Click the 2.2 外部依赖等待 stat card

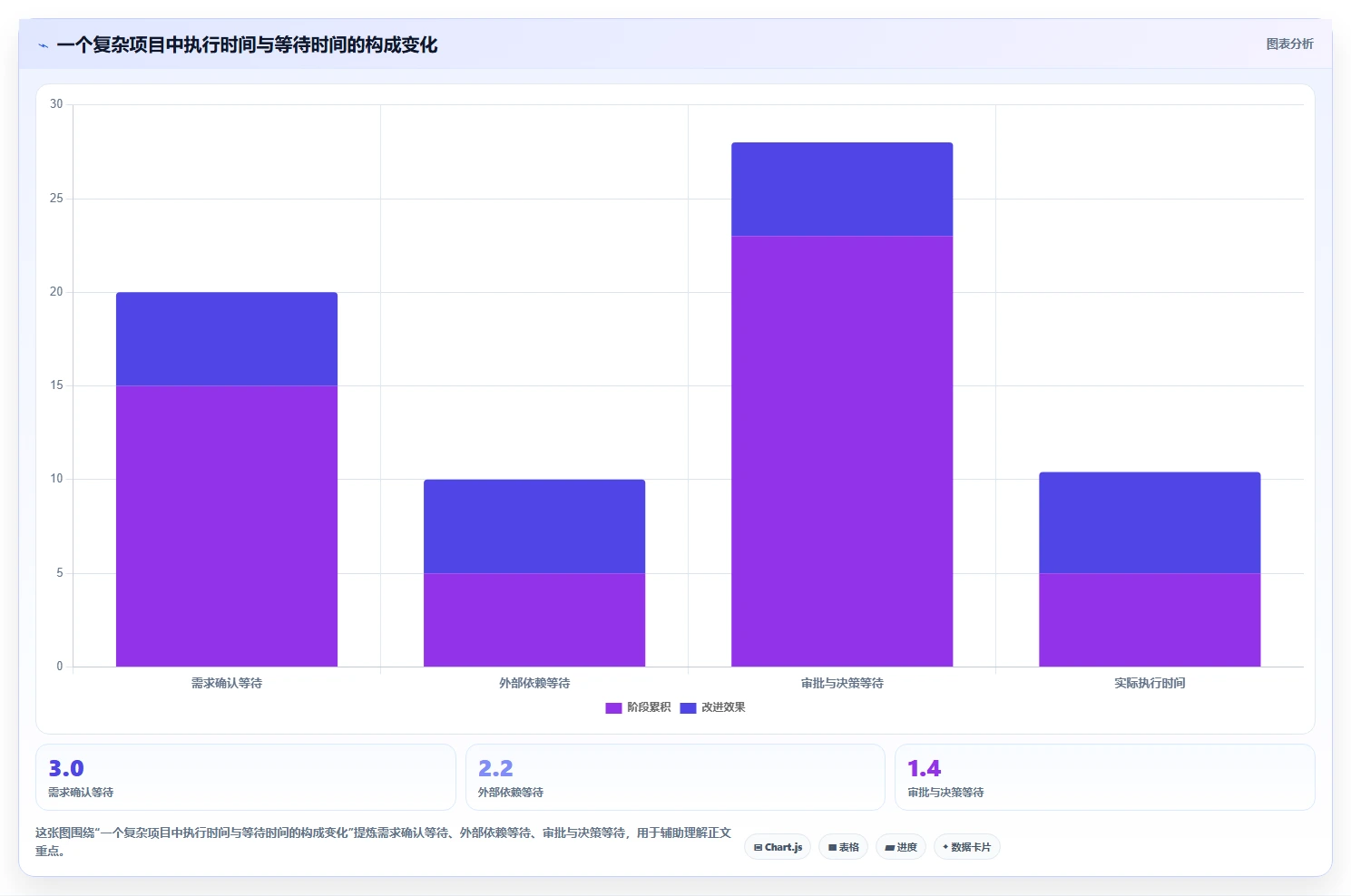[675, 777]
